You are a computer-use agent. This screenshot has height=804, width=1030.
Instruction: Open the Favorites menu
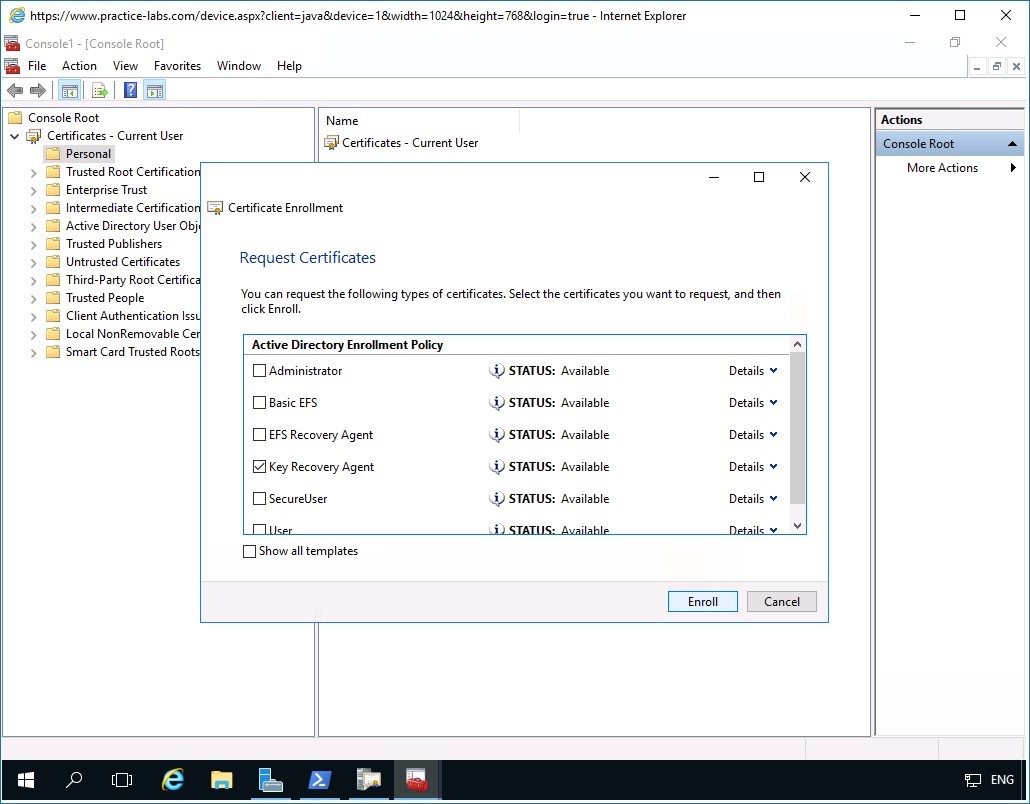tap(177, 65)
